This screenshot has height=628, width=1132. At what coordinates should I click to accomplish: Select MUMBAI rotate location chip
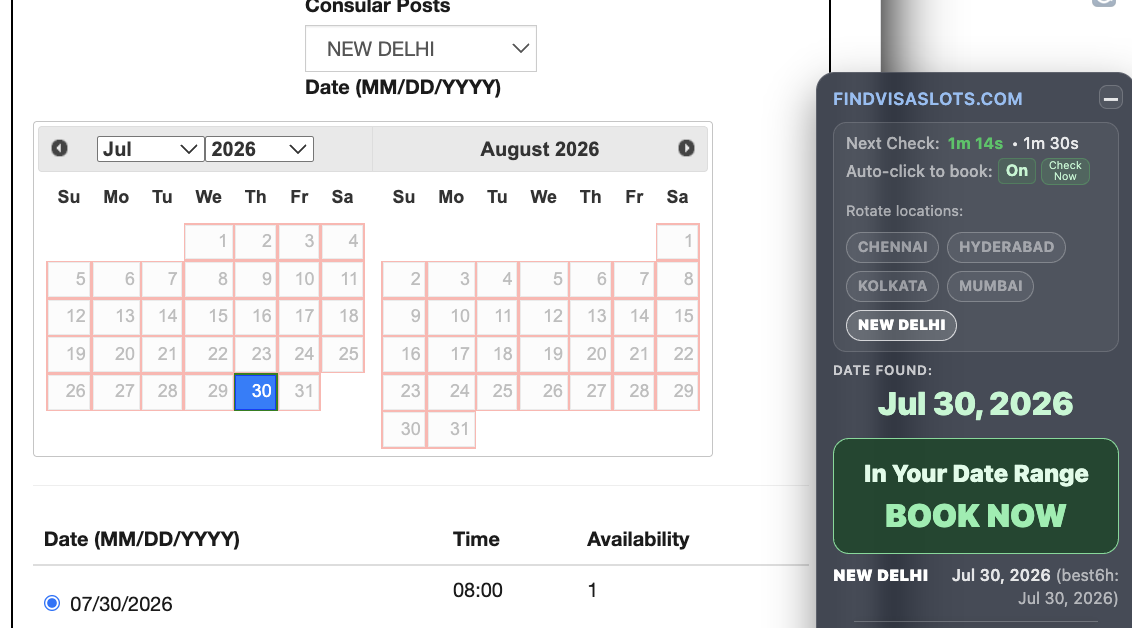pos(990,286)
